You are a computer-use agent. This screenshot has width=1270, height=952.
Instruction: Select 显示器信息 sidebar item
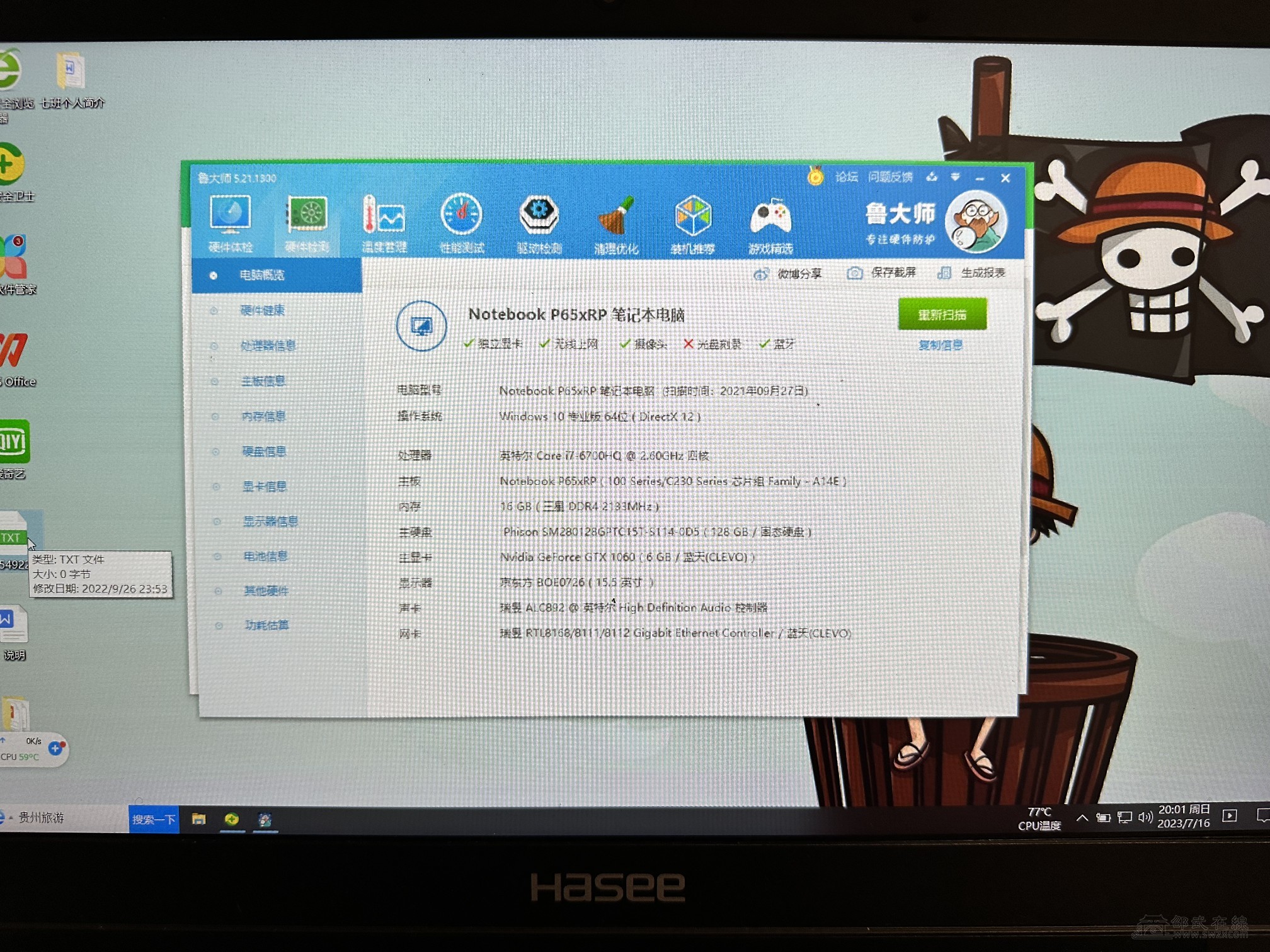[270, 521]
